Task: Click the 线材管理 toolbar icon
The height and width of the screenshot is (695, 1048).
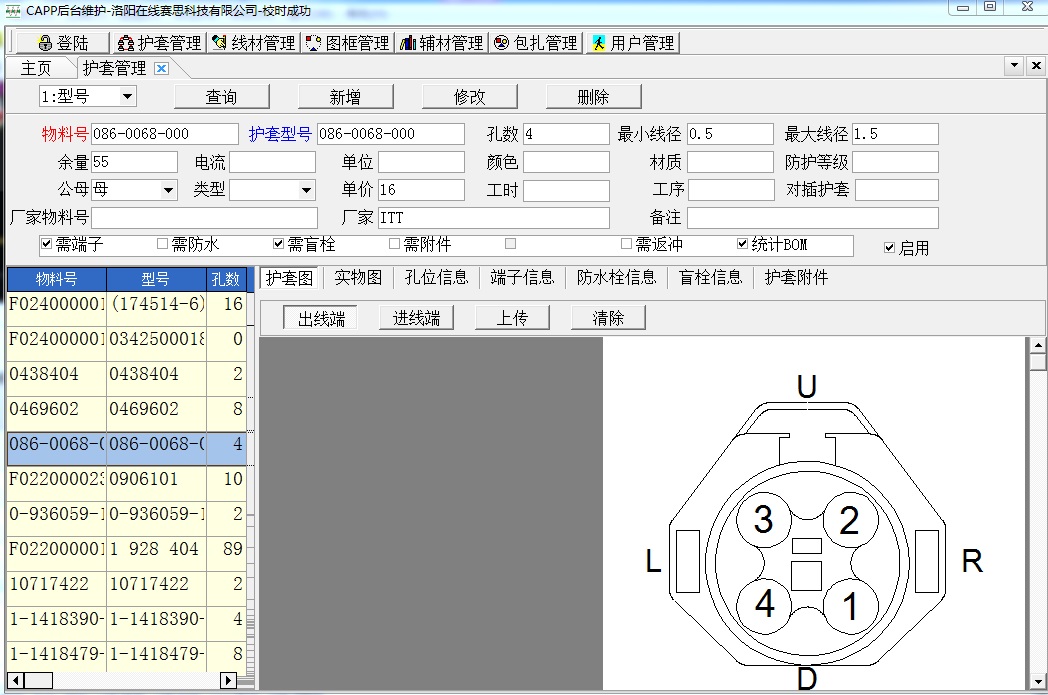Action: [x=219, y=43]
